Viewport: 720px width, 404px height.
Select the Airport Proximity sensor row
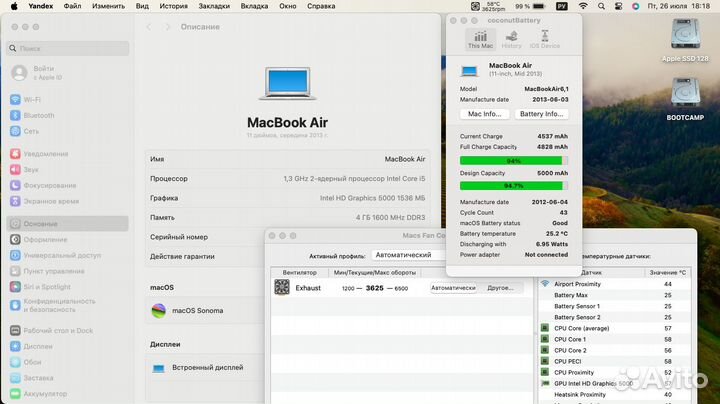pyautogui.click(x=615, y=284)
